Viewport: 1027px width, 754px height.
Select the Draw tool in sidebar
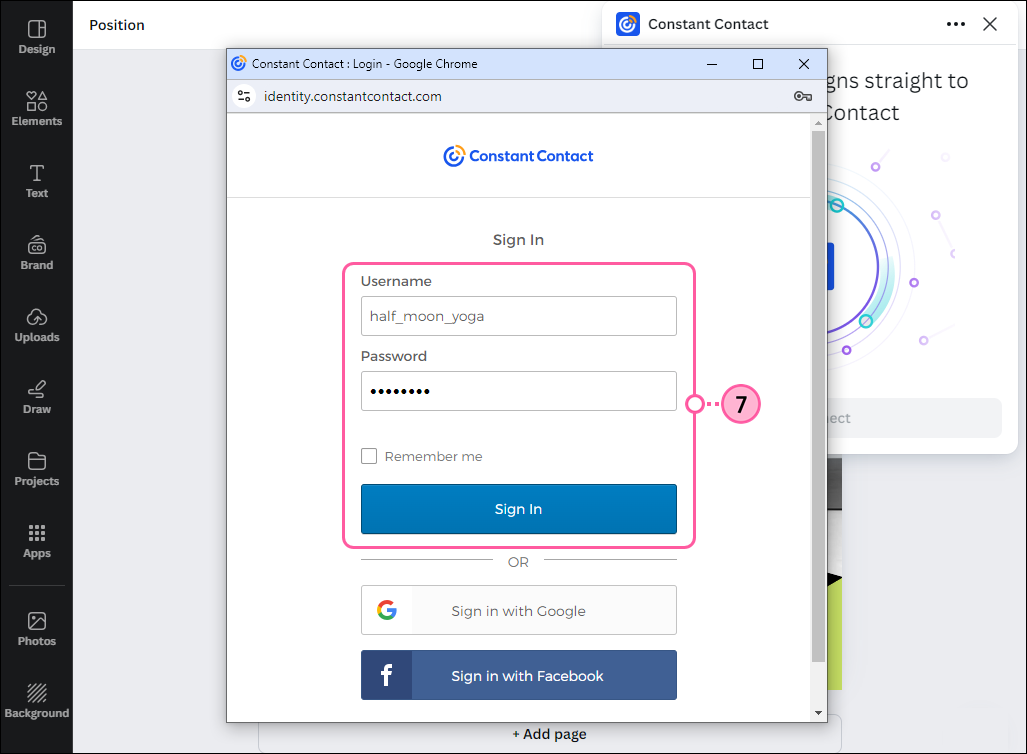pyautogui.click(x=37, y=397)
